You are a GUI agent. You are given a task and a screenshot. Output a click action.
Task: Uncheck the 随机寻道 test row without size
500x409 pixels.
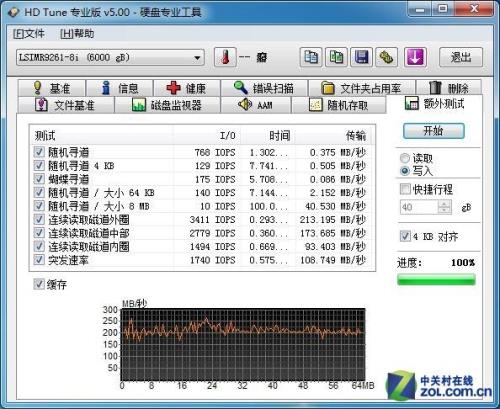click(39, 152)
